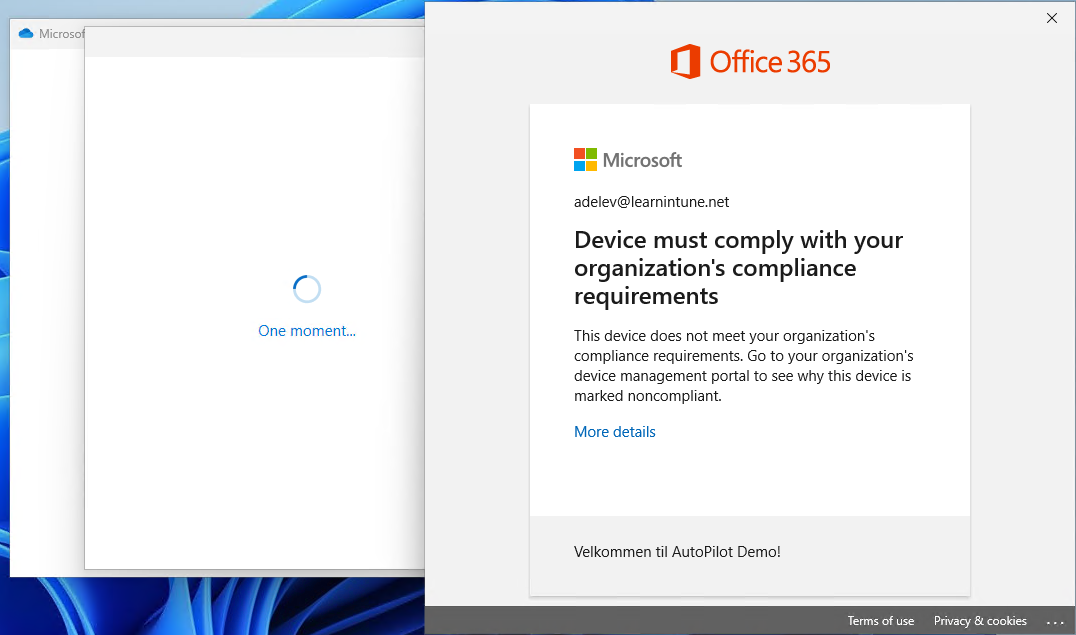Click the noncompliant device description paragraph
Screen dimensions: 1076x635
[x=744, y=366]
